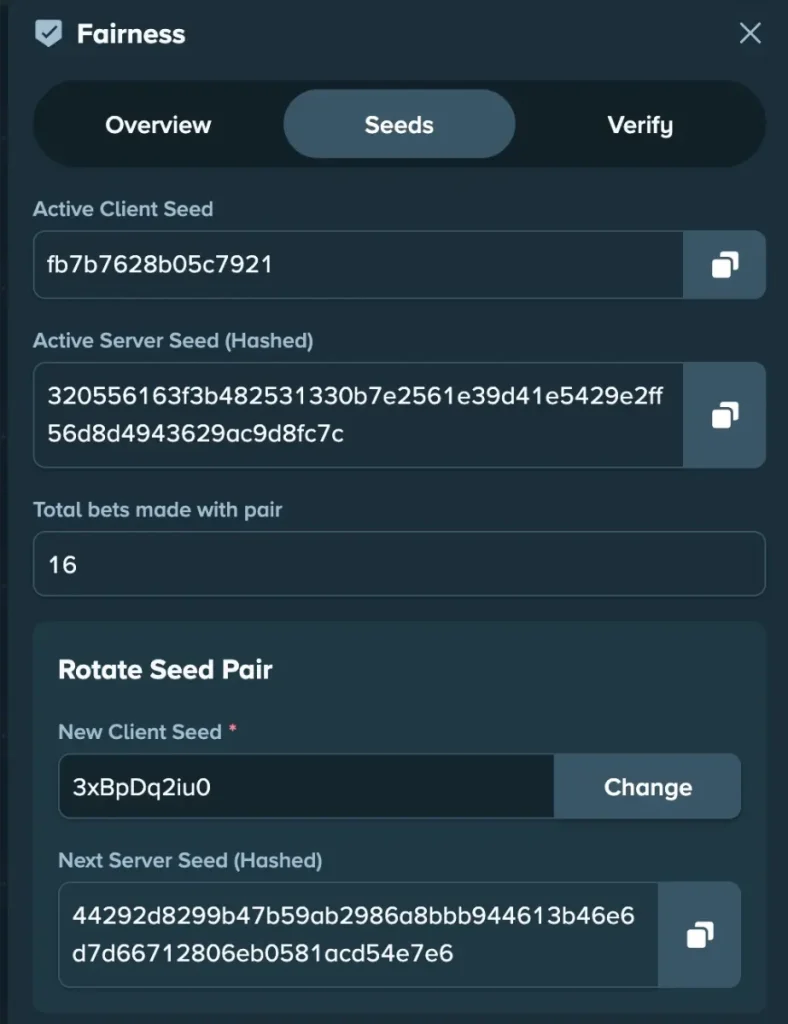
Task: Copy the next server seed hash
Action: pos(699,935)
